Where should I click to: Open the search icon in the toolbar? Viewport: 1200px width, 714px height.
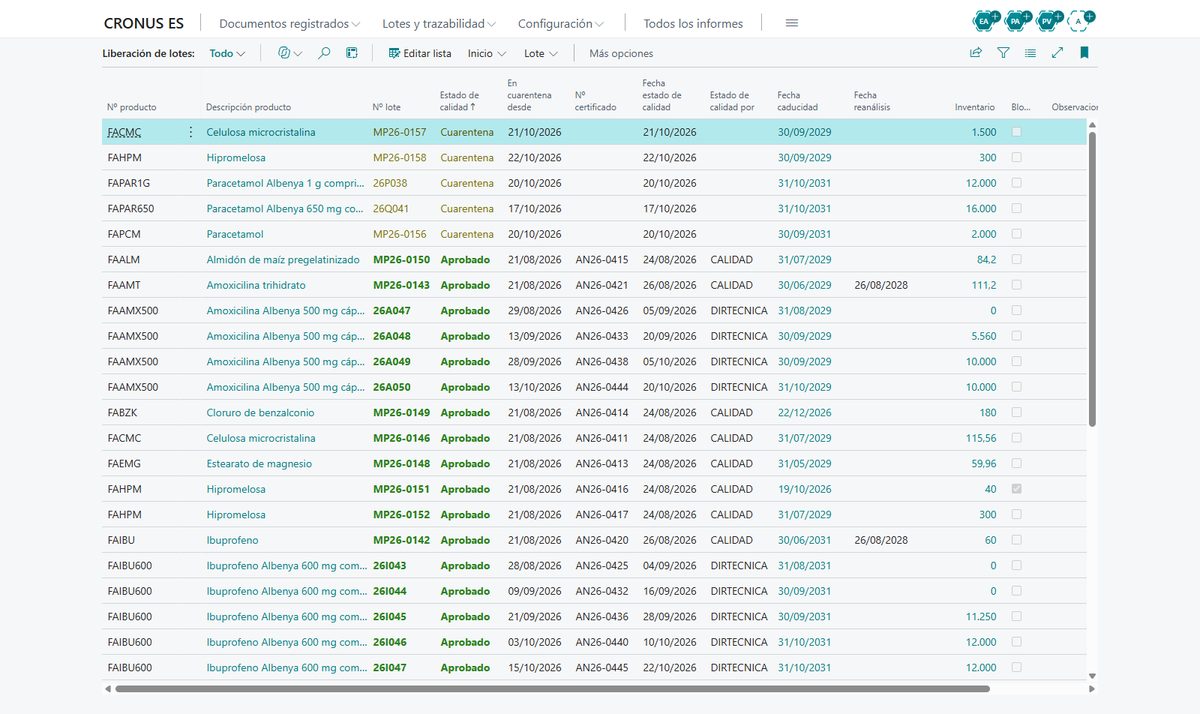324,53
